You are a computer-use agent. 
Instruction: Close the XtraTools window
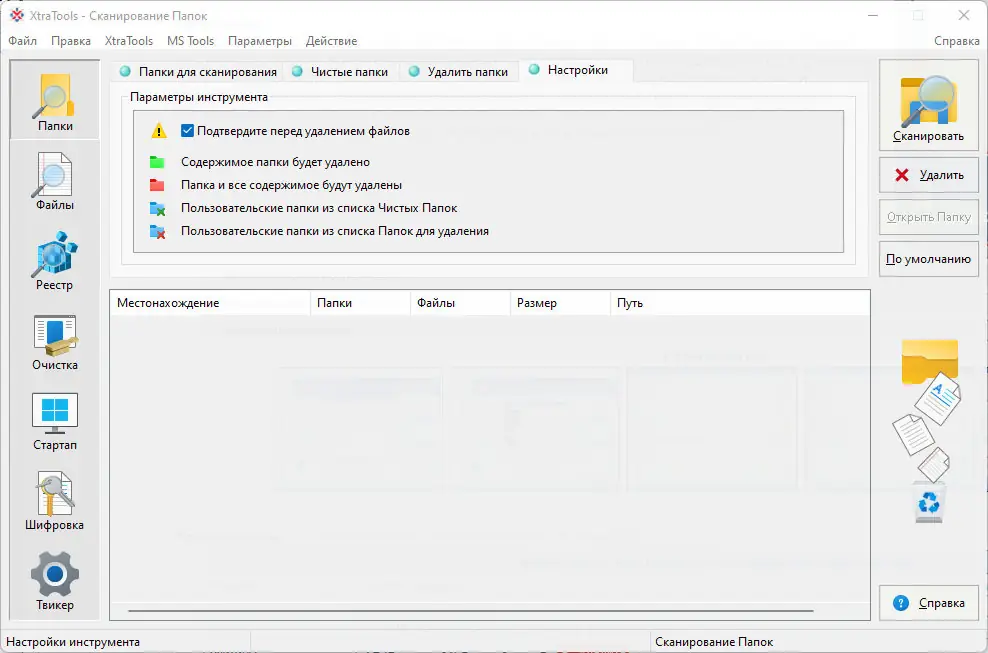tap(964, 16)
